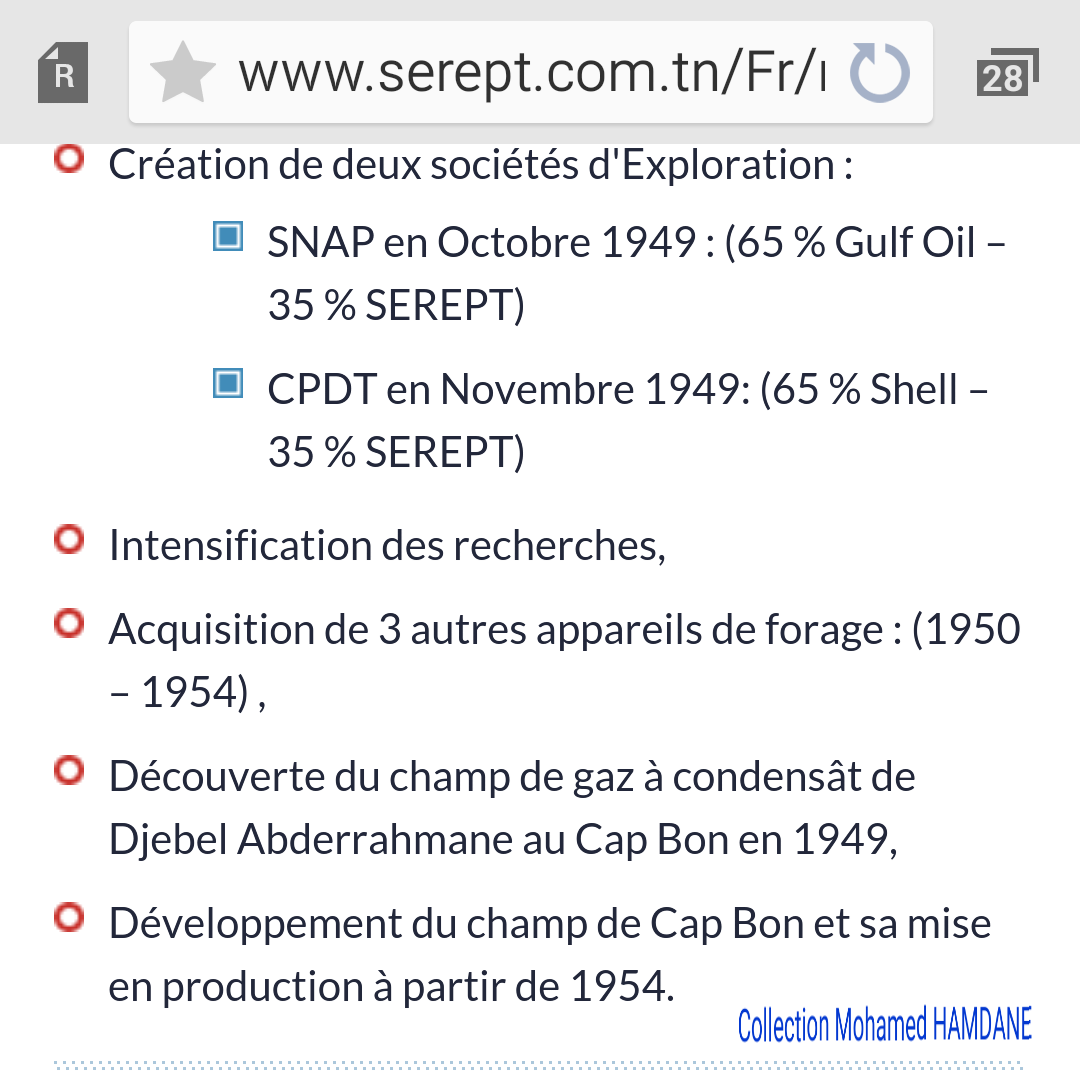The height and width of the screenshot is (1079, 1080).
Task: Reload the page using the refresh icon
Action: 879,74
